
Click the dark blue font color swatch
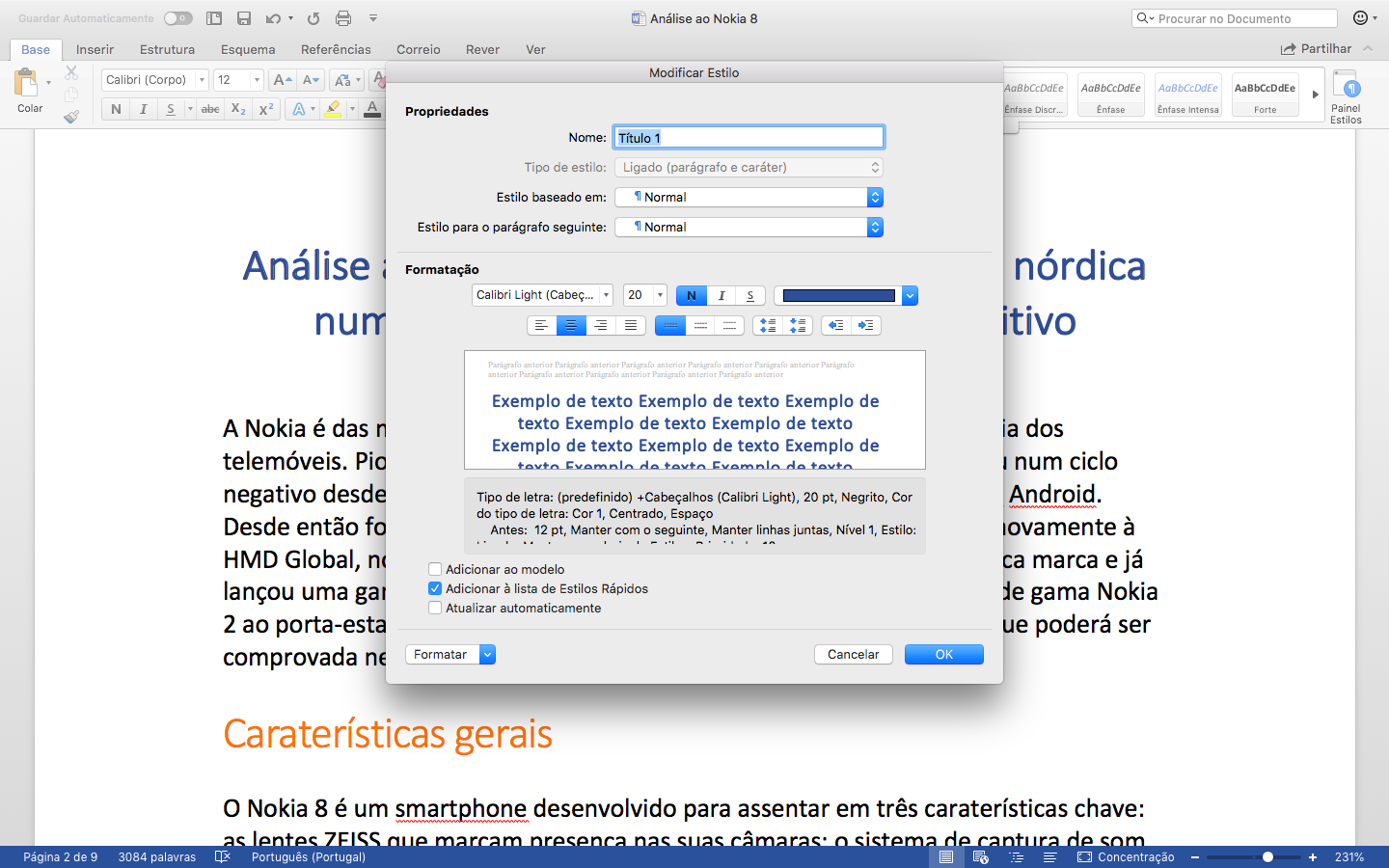pyautogui.click(x=839, y=296)
